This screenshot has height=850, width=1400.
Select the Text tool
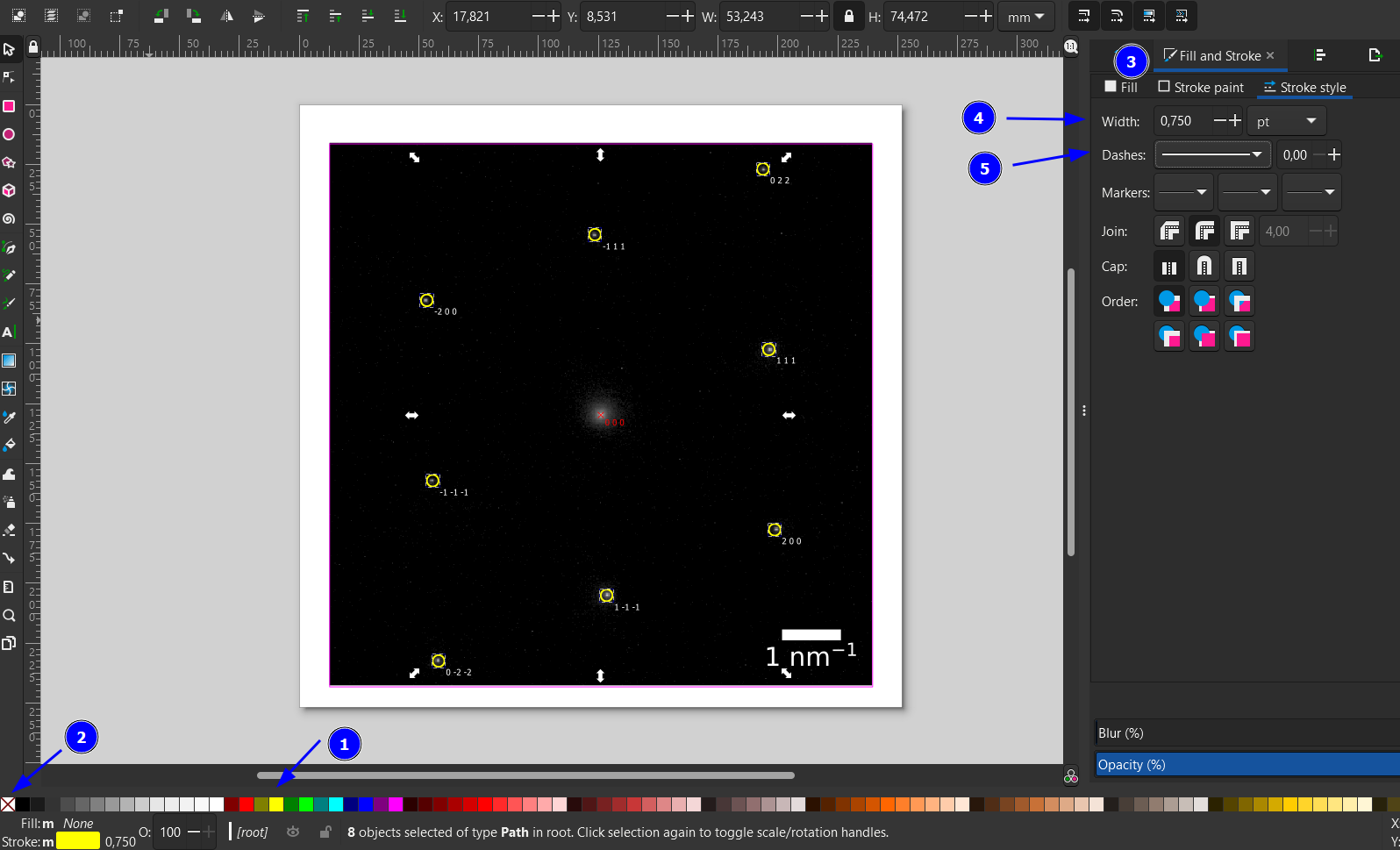(x=9, y=332)
